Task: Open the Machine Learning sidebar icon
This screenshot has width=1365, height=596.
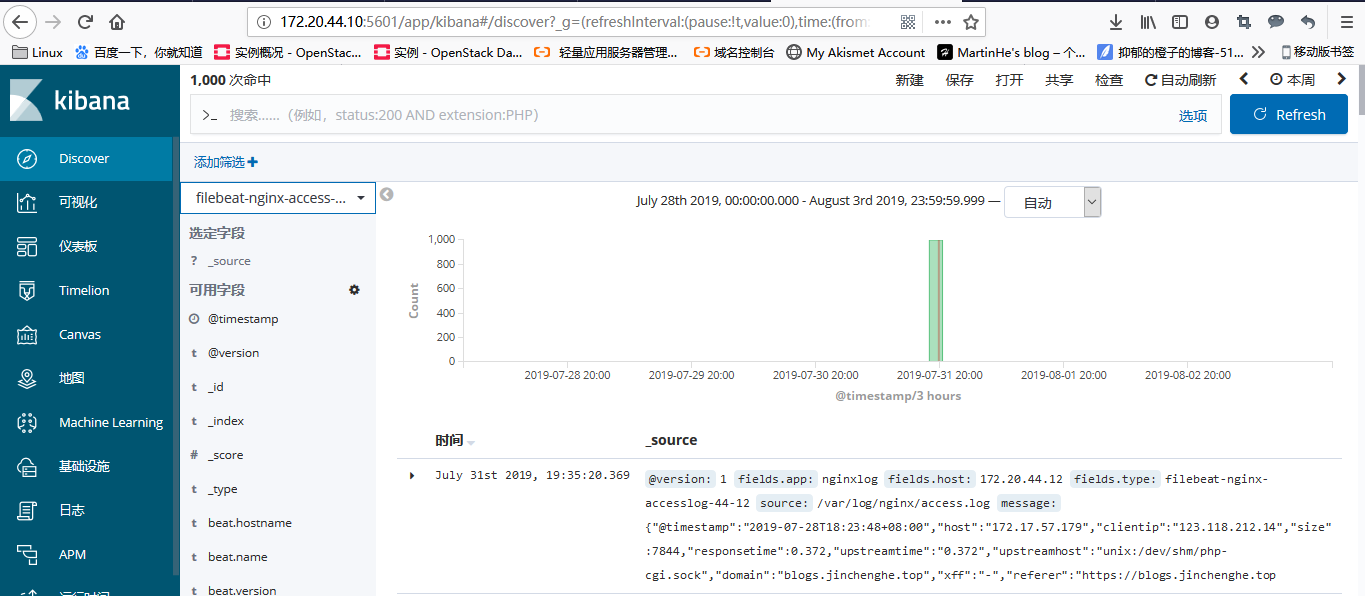Action: click(28, 423)
